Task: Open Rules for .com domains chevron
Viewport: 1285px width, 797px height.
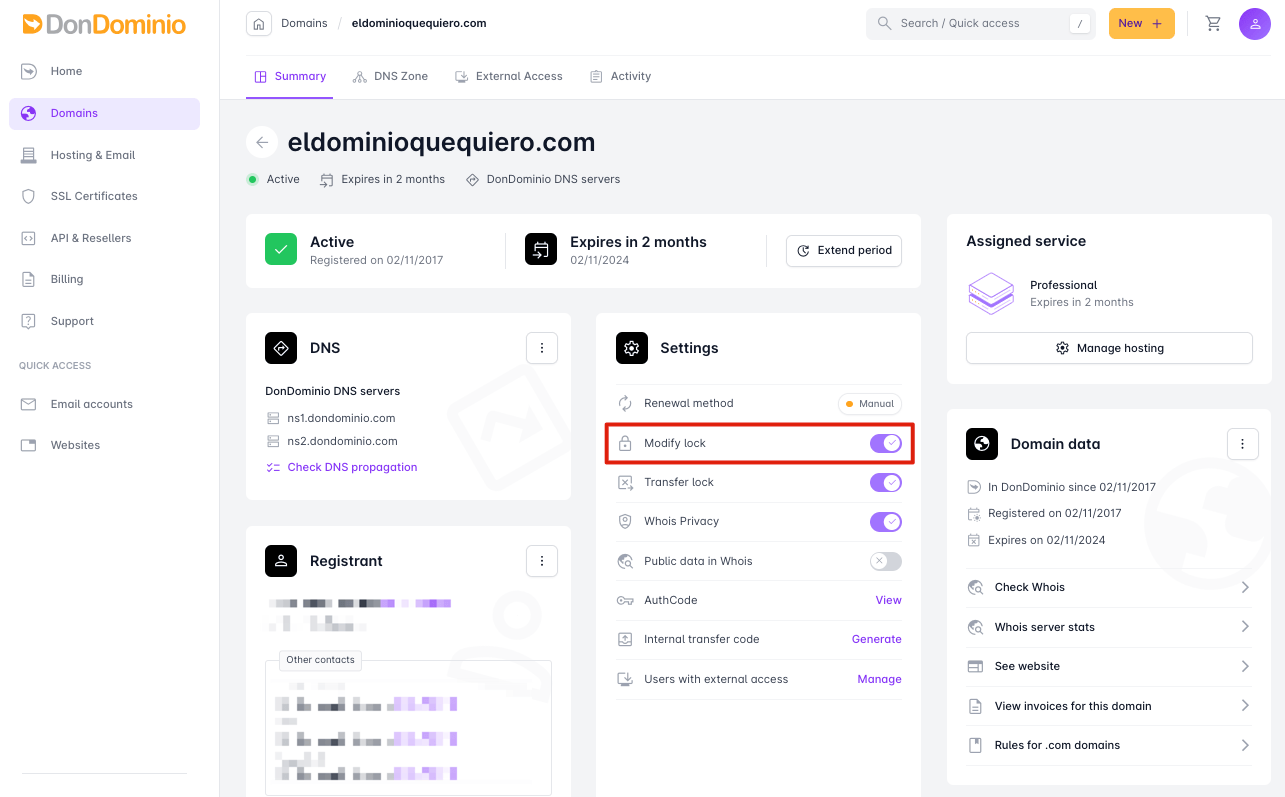Action: point(1245,745)
